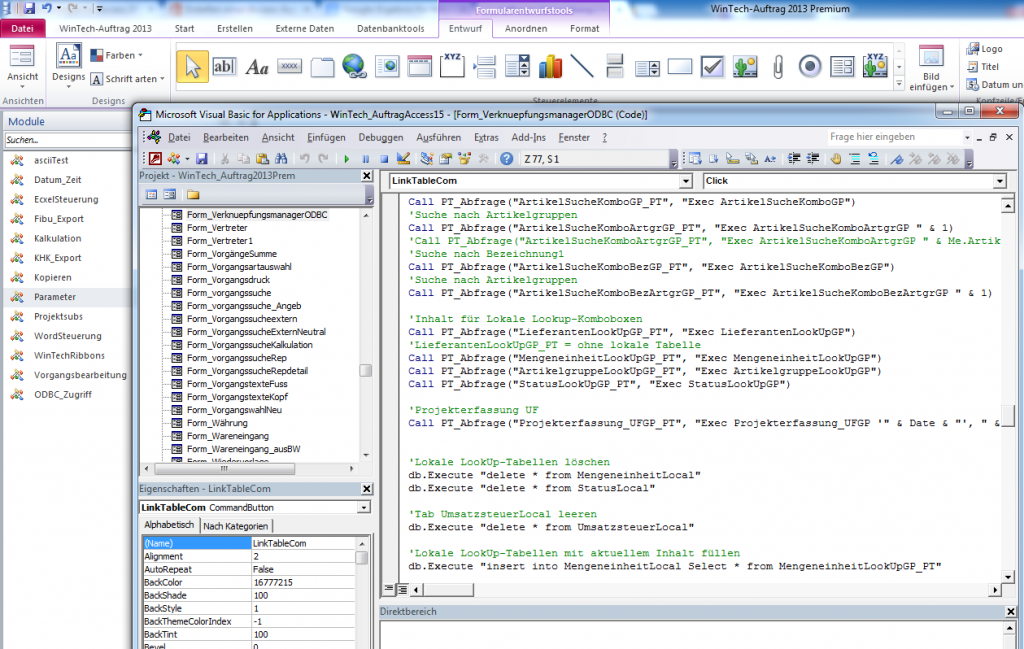Open the Click procedure dropdown
The width and height of the screenshot is (1024, 649).
pos(1000,182)
